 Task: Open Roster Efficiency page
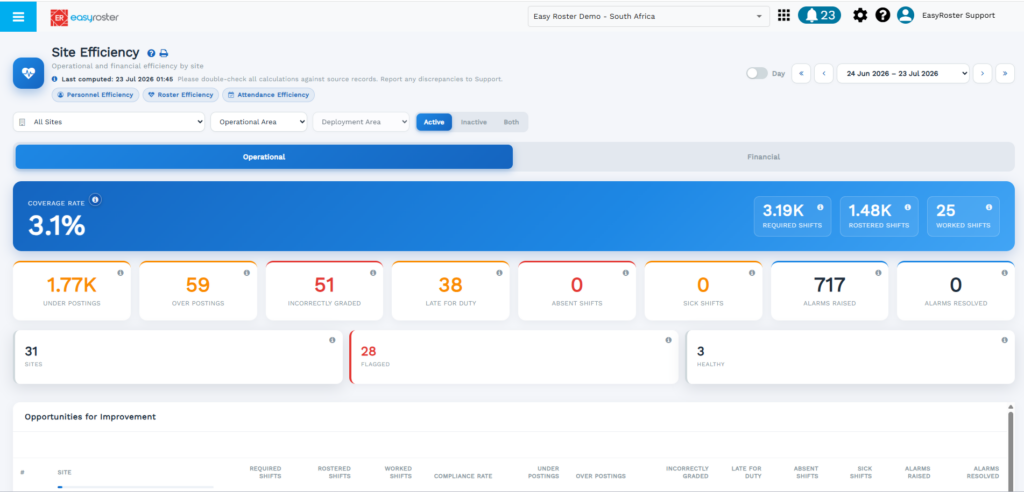(x=181, y=95)
